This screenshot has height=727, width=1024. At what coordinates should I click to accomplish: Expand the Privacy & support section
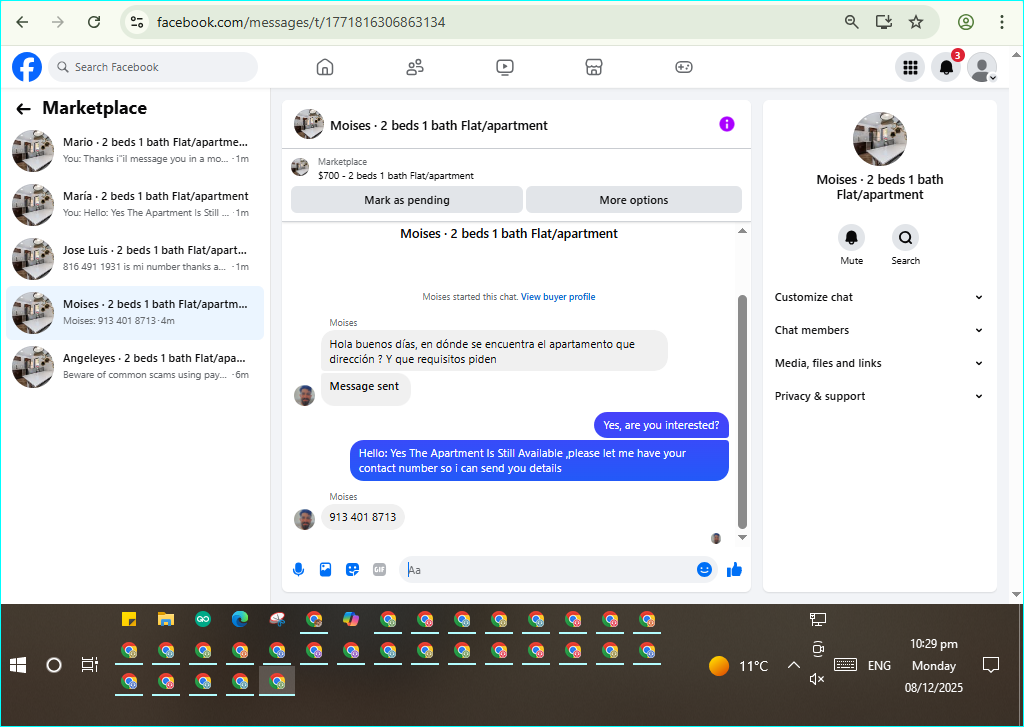tap(879, 396)
